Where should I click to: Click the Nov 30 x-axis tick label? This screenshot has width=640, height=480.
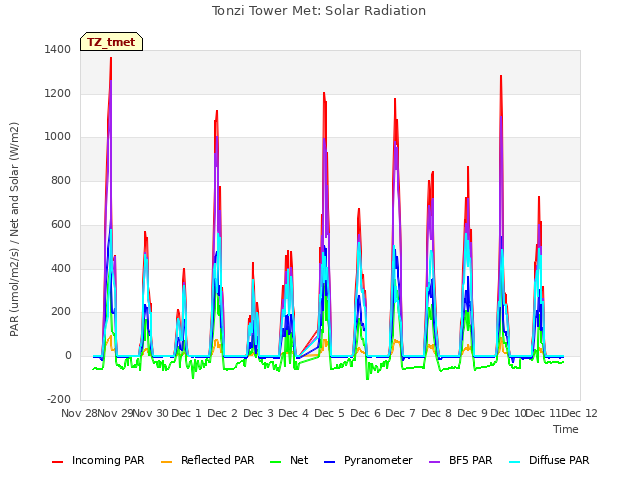(x=151, y=413)
